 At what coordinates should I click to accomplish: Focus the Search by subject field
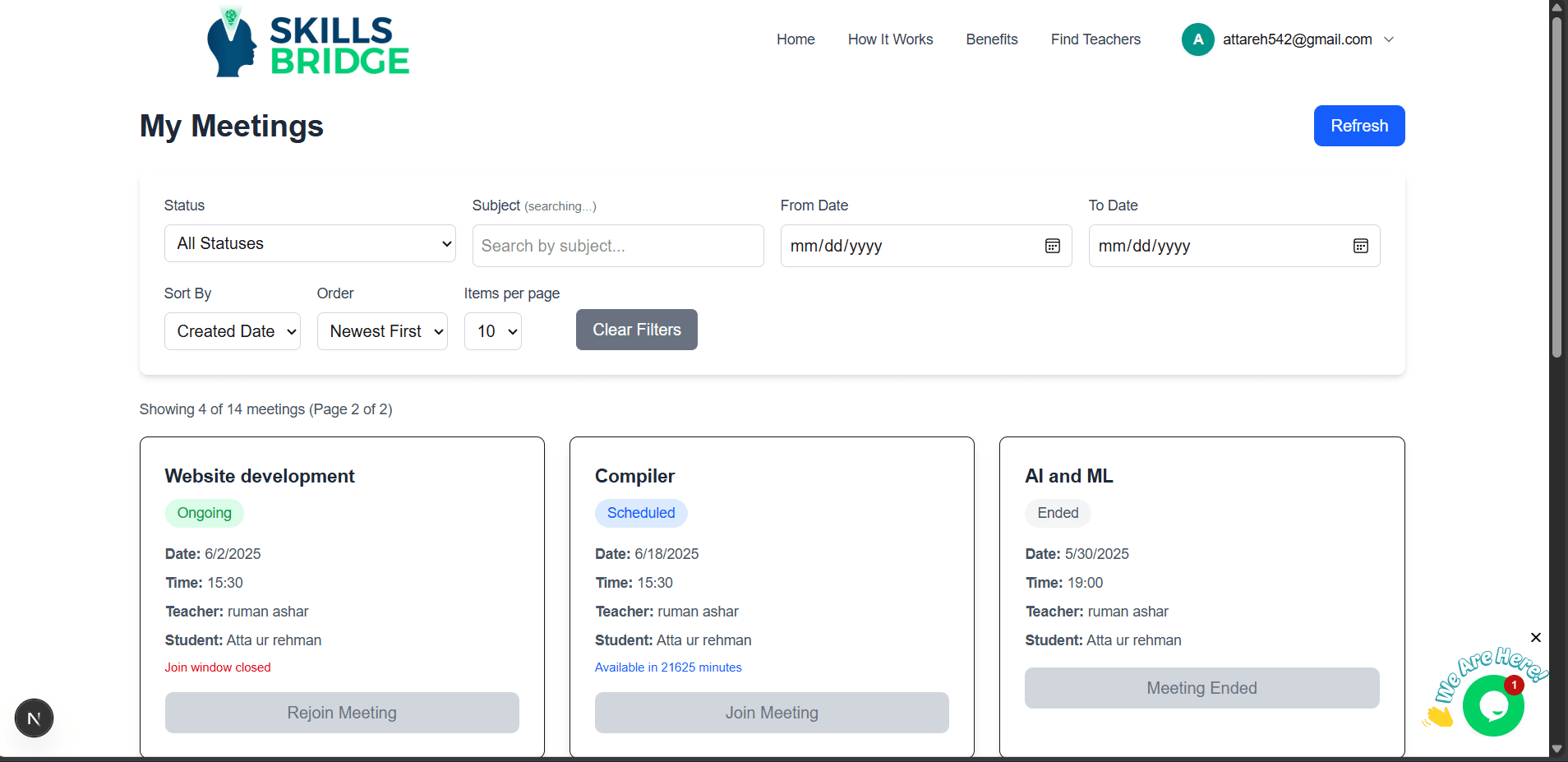[x=618, y=246]
